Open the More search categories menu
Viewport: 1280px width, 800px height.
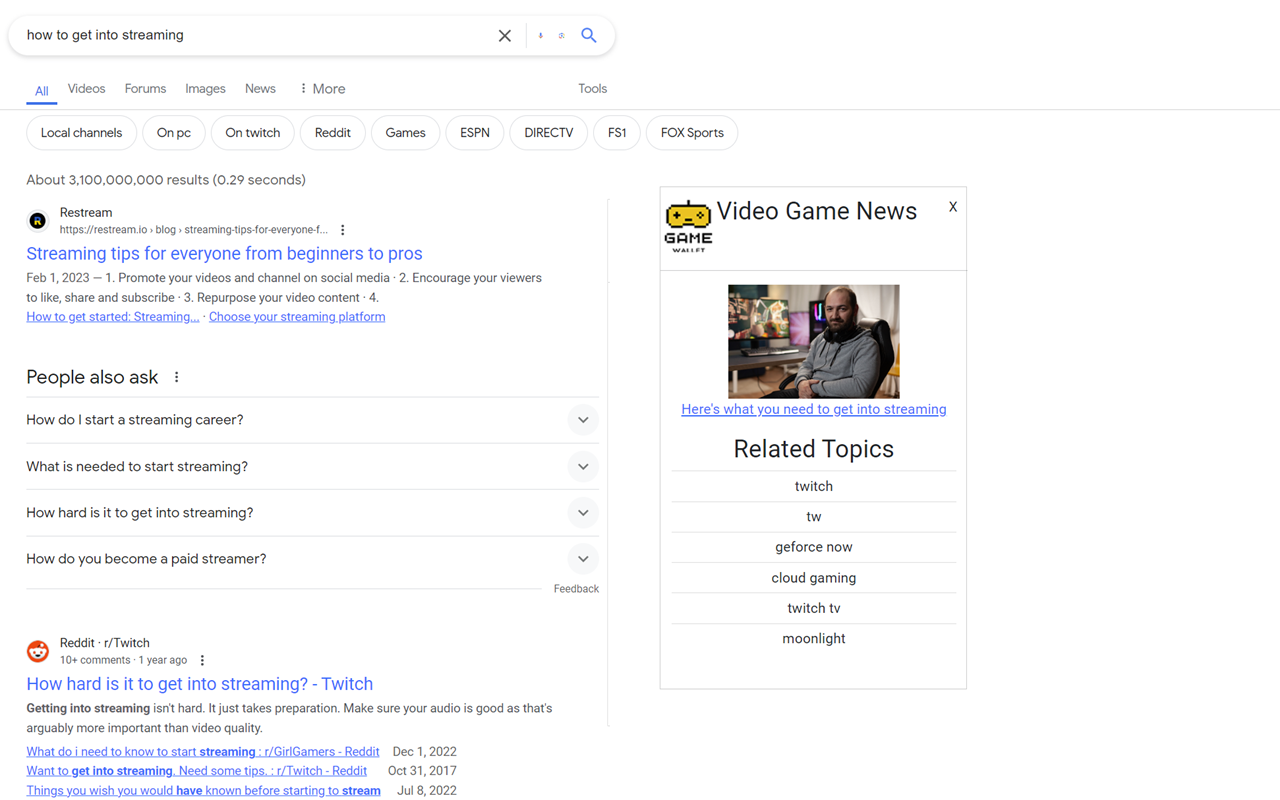pos(322,89)
